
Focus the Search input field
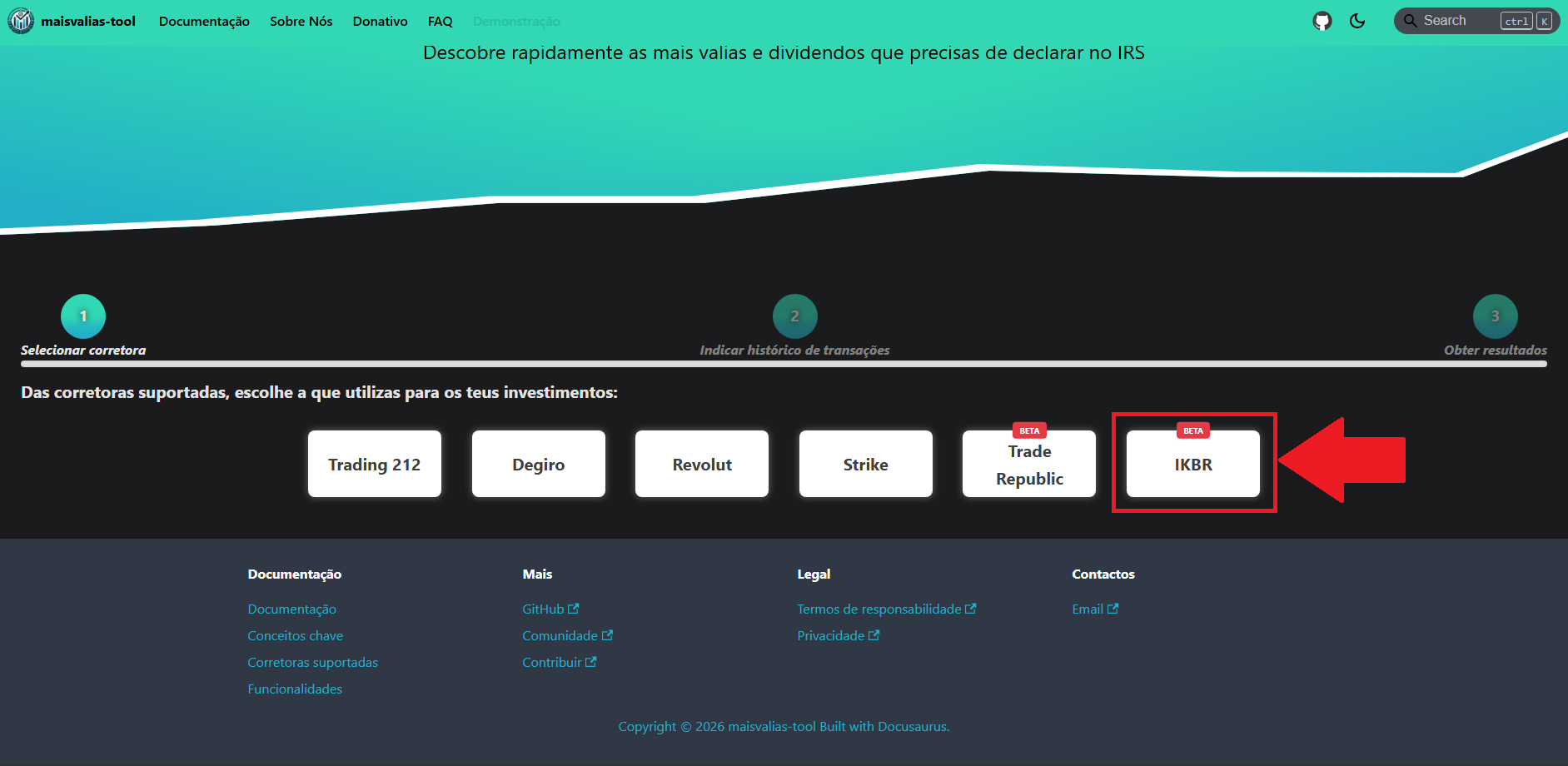click(x=1476, y=21)
